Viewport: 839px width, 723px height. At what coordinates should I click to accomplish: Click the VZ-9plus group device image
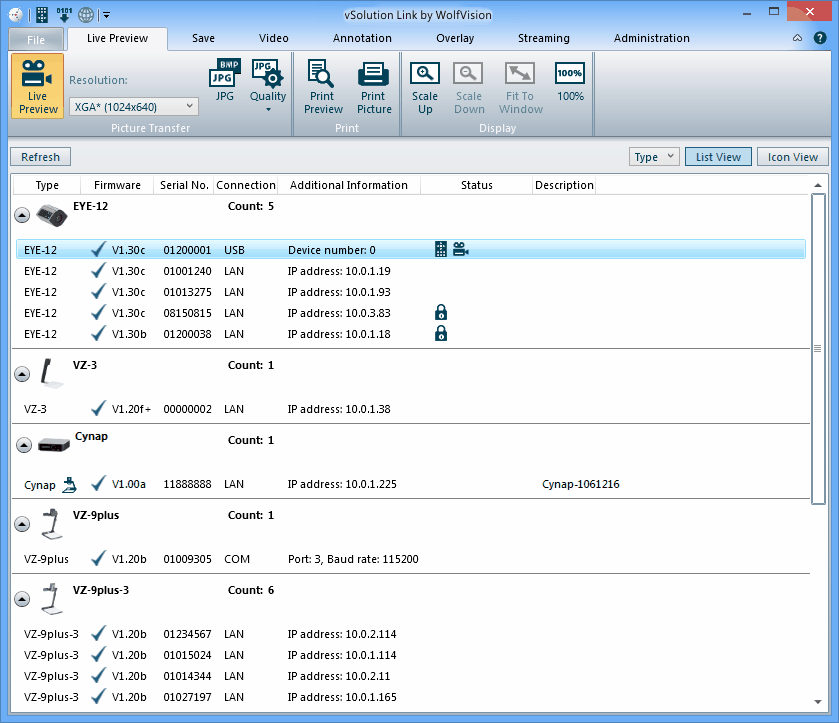pyautogui.click(x=51, y=523)
